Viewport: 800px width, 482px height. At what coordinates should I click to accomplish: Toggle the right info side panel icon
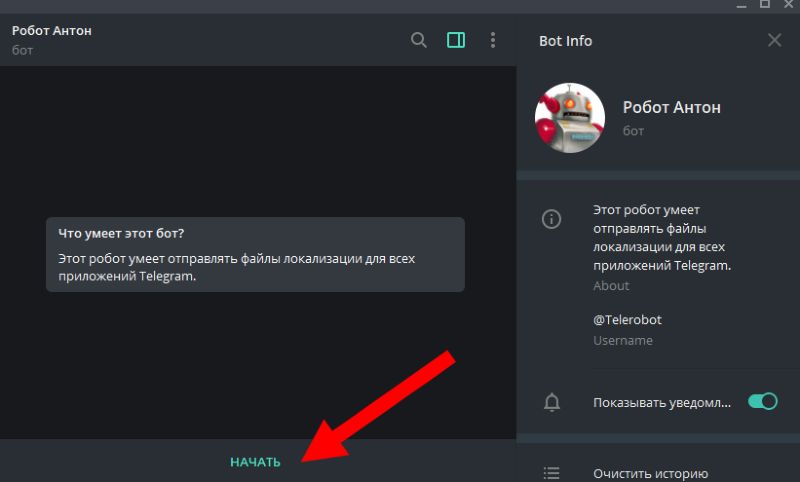[x=456, y=40]
